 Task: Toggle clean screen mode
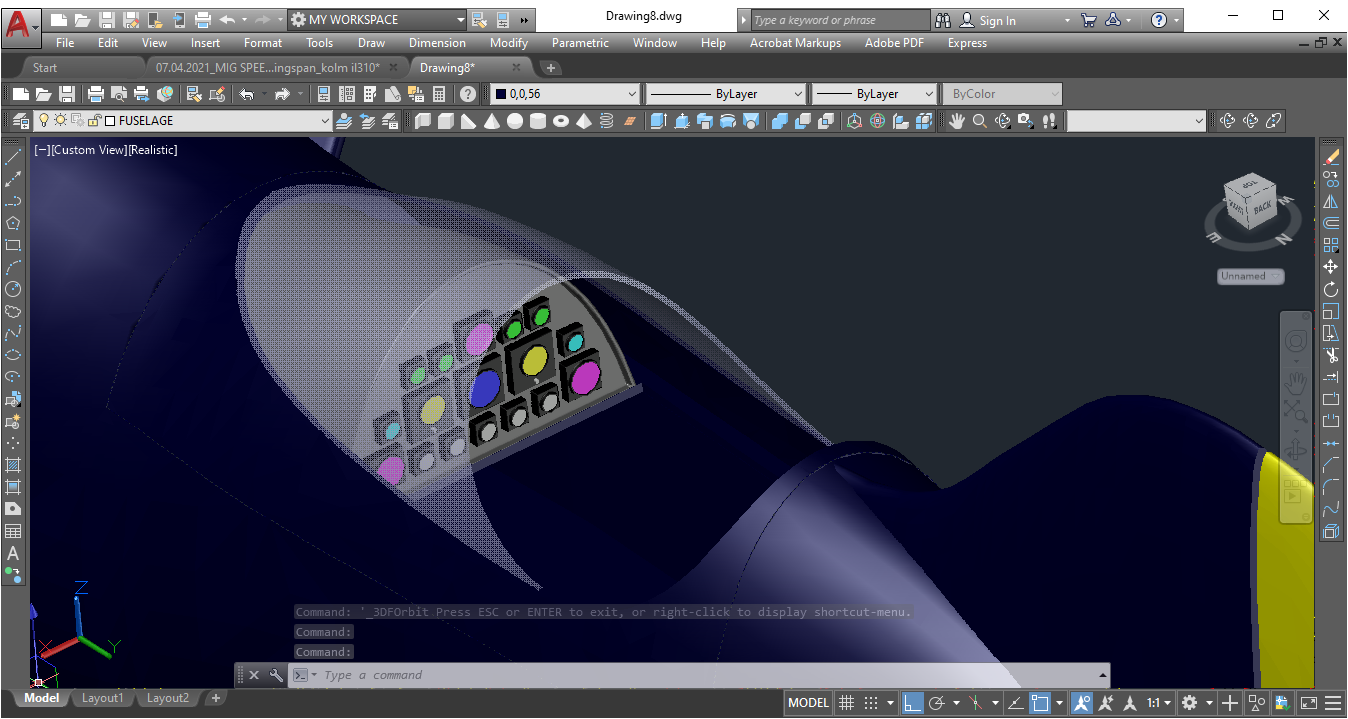point(1309,703)
